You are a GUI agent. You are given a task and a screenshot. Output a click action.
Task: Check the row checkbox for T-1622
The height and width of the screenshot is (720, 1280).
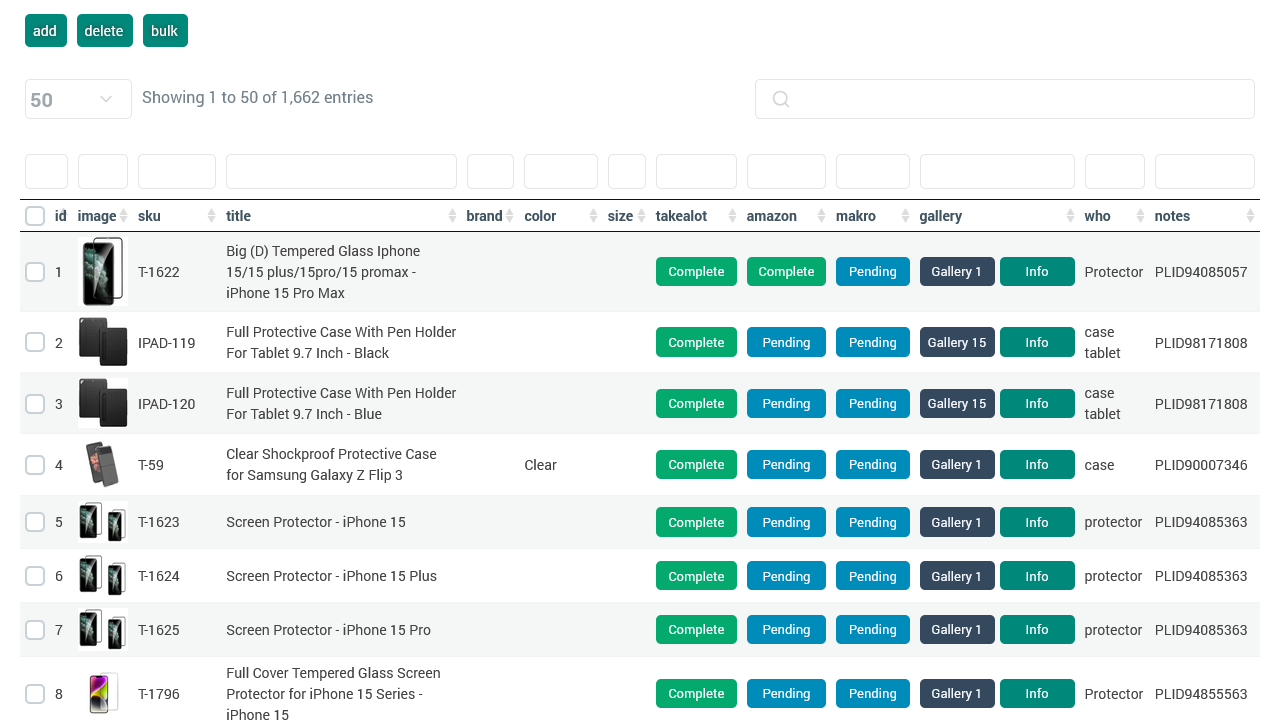35,271
